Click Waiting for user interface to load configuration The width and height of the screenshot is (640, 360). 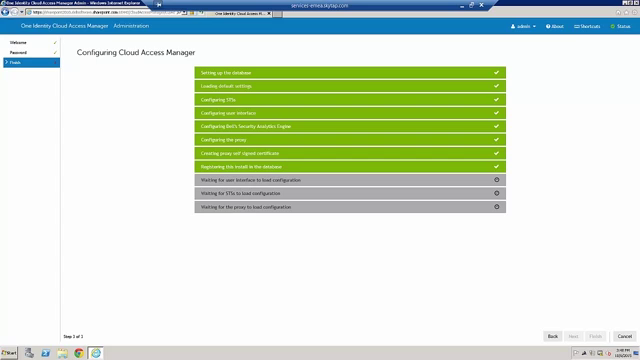(x=350, y=180)
